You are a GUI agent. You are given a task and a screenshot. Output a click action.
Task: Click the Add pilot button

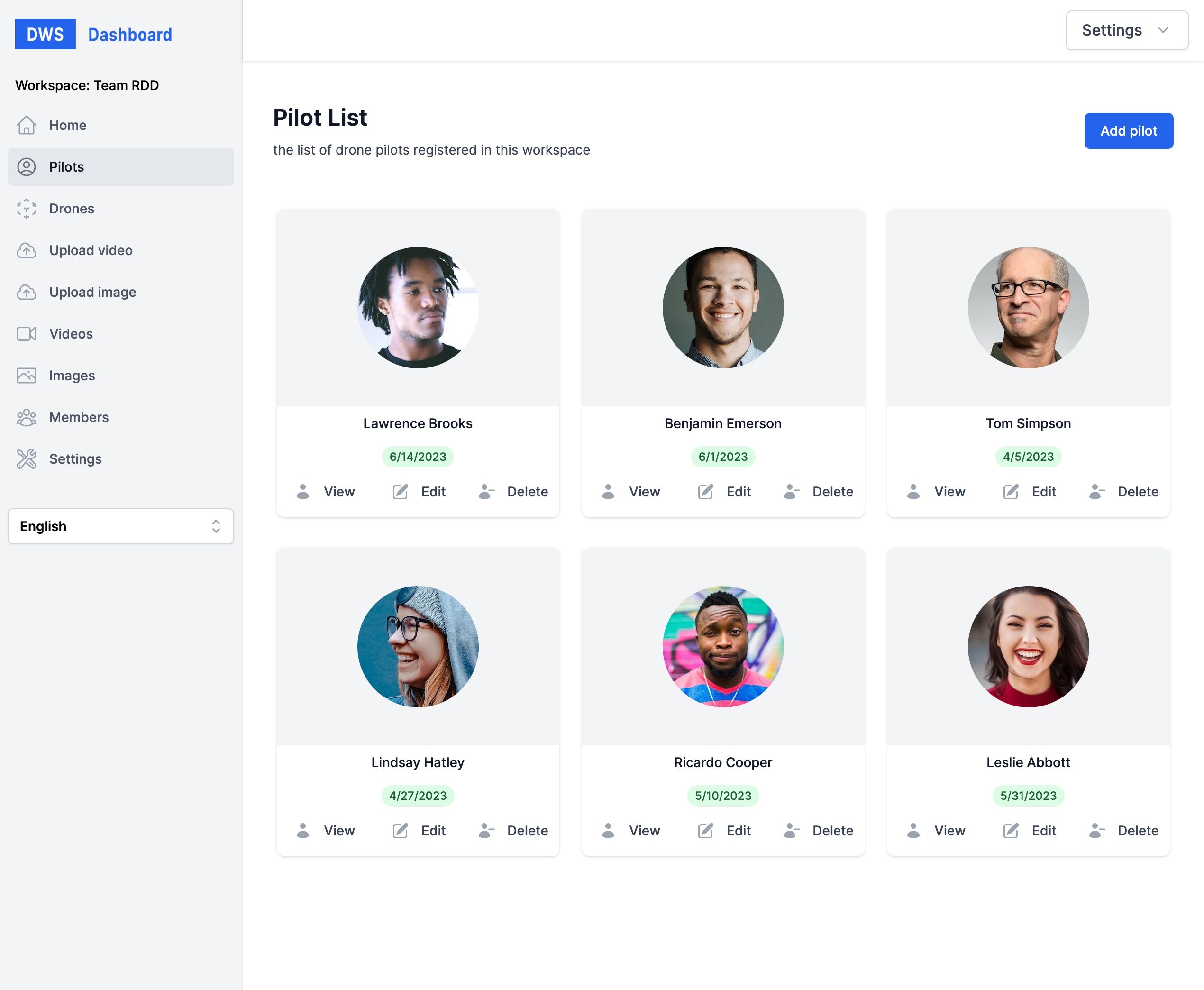pos(1128,130)
